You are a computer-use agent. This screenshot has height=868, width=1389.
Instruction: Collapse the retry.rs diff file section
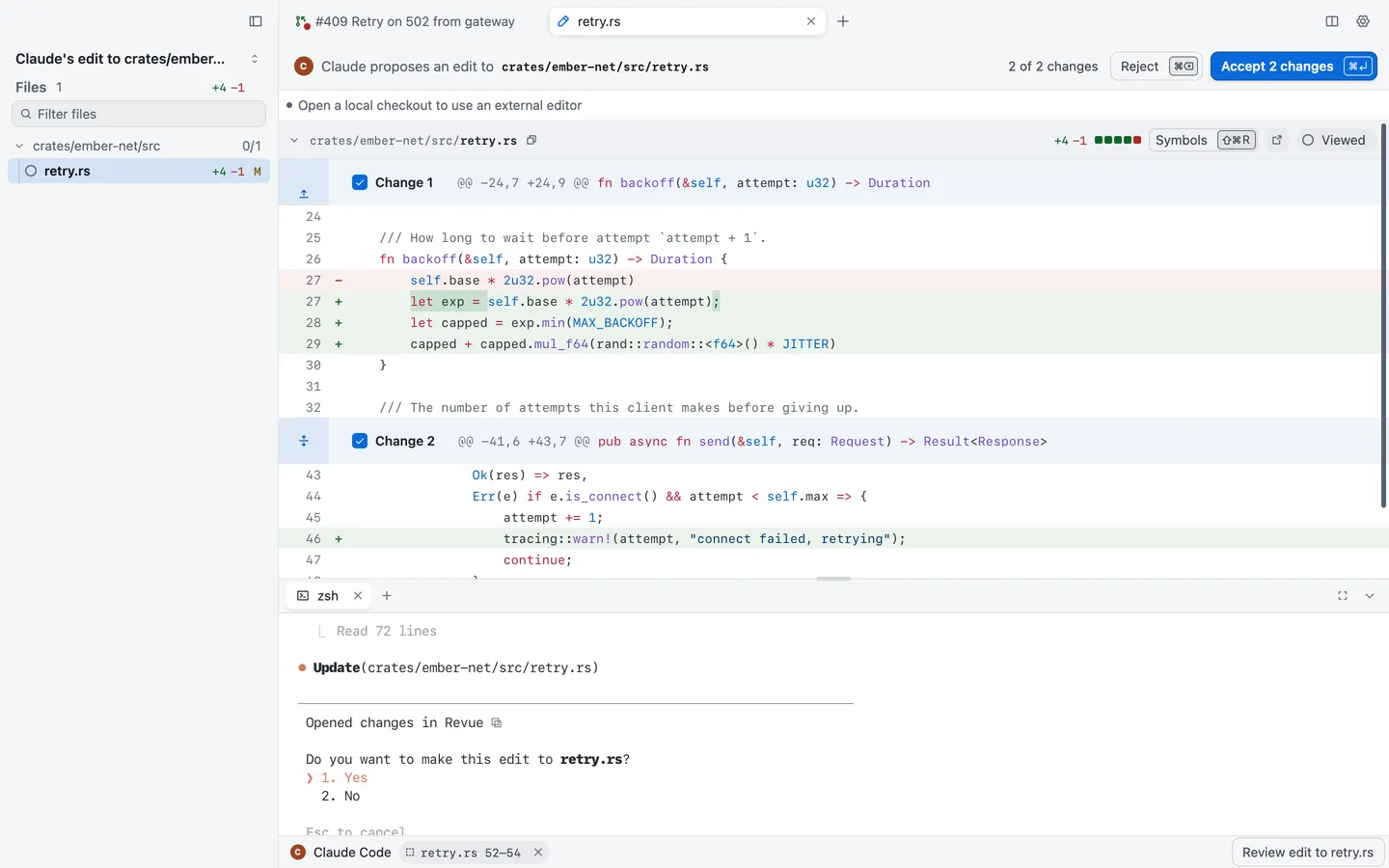pos(294,140)
